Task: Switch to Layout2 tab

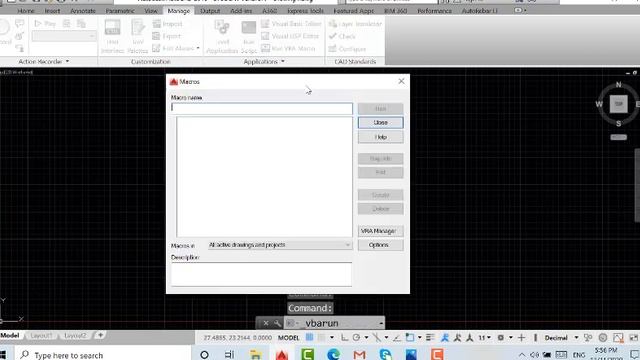Action: (75, 336)
